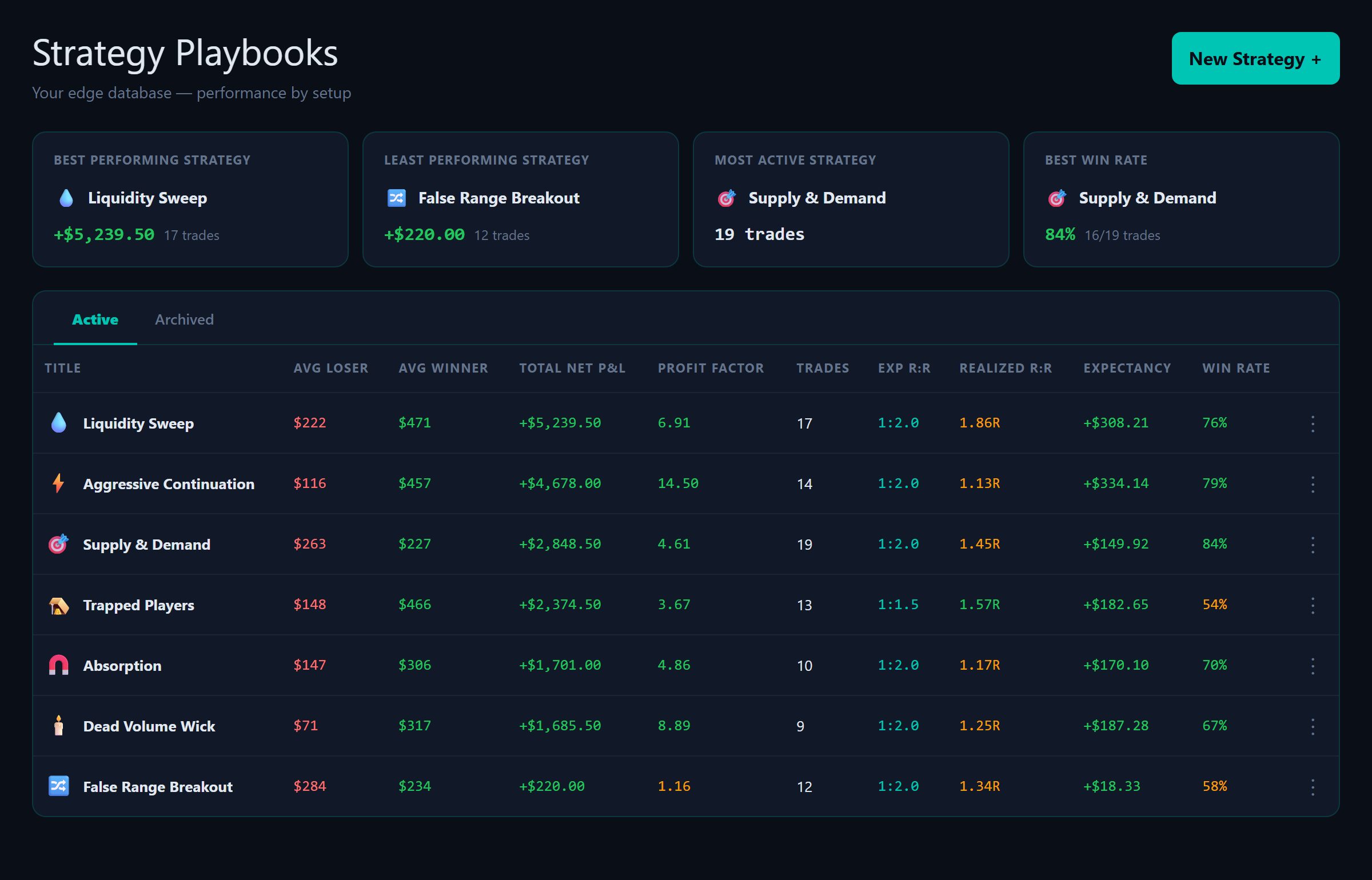Open the Supply & Demand strategy title in the table
This screenshot has height=880, width=1372.
click(x=147, y=545)
